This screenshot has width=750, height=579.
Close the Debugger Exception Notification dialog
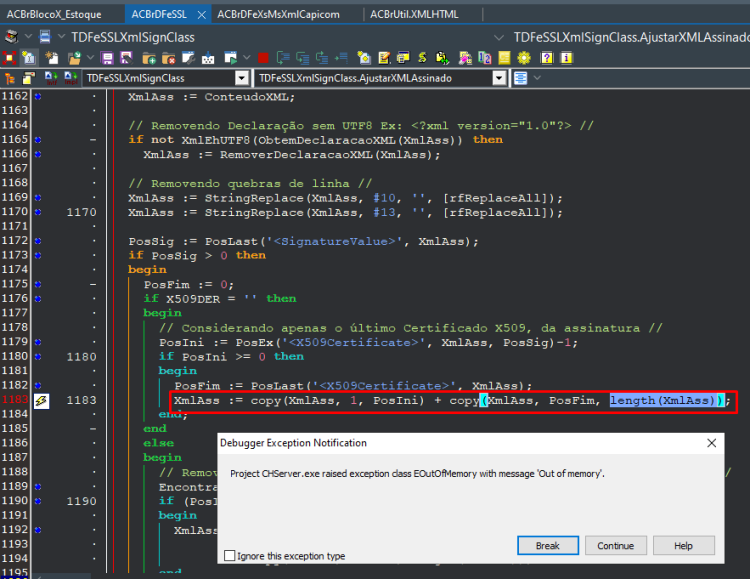tap(711, 443)
